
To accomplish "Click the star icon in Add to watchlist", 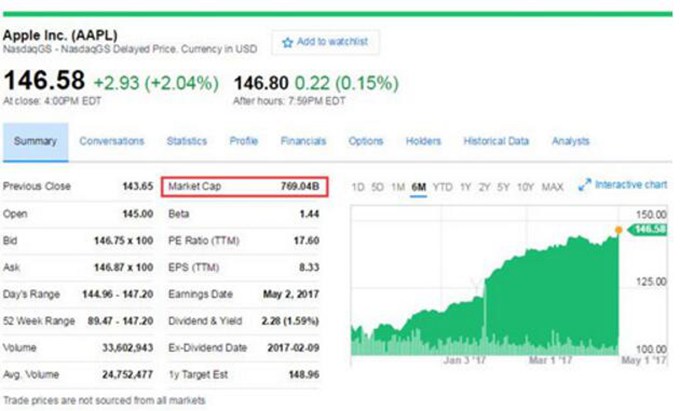I will [288, 42].
